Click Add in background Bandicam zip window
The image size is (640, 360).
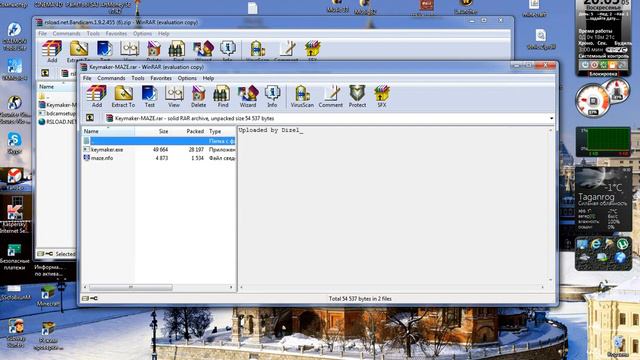52,51
